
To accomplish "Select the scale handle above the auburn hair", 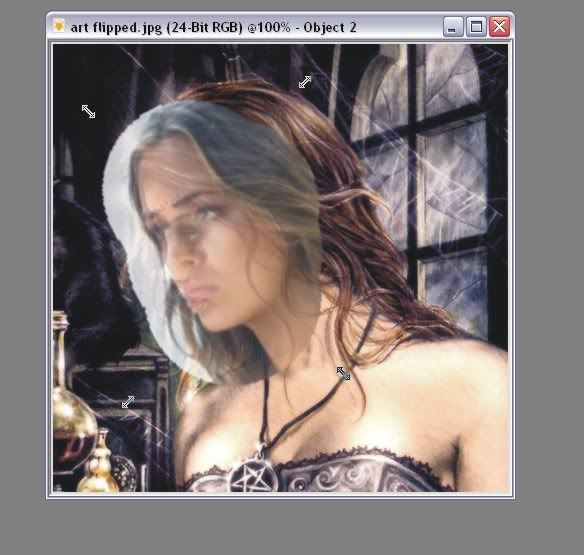I will tap(305, 82).
